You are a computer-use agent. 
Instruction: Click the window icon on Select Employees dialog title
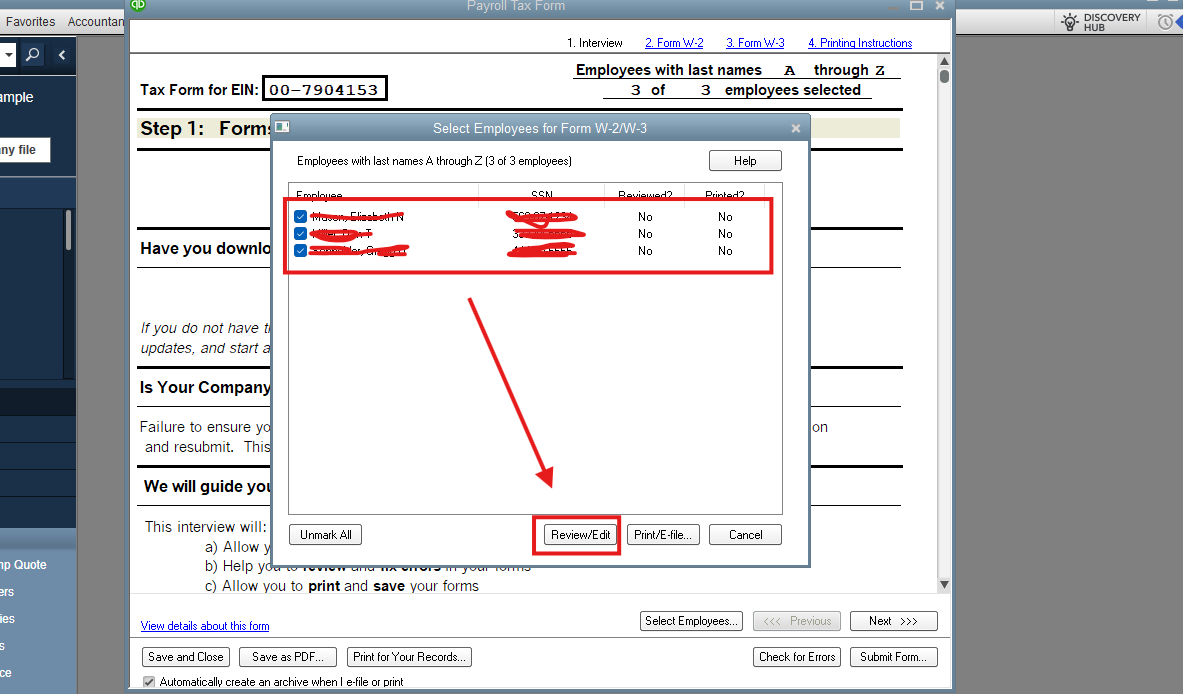tap(282, 127)
